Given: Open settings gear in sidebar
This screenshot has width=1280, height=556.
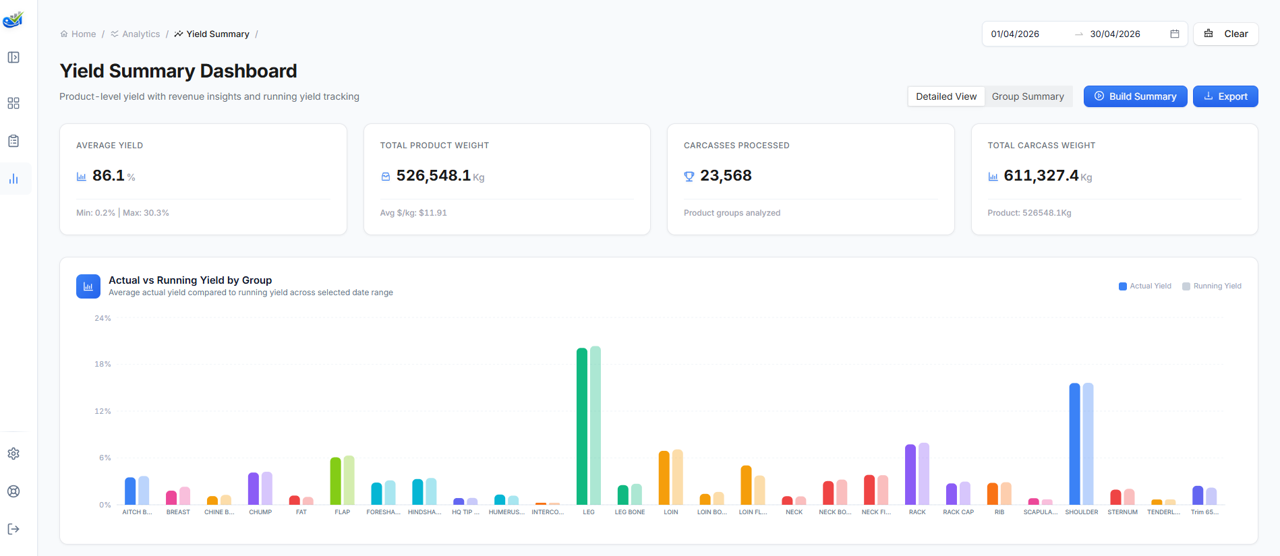Looking at the screenshot, I should tap(13, 454).
